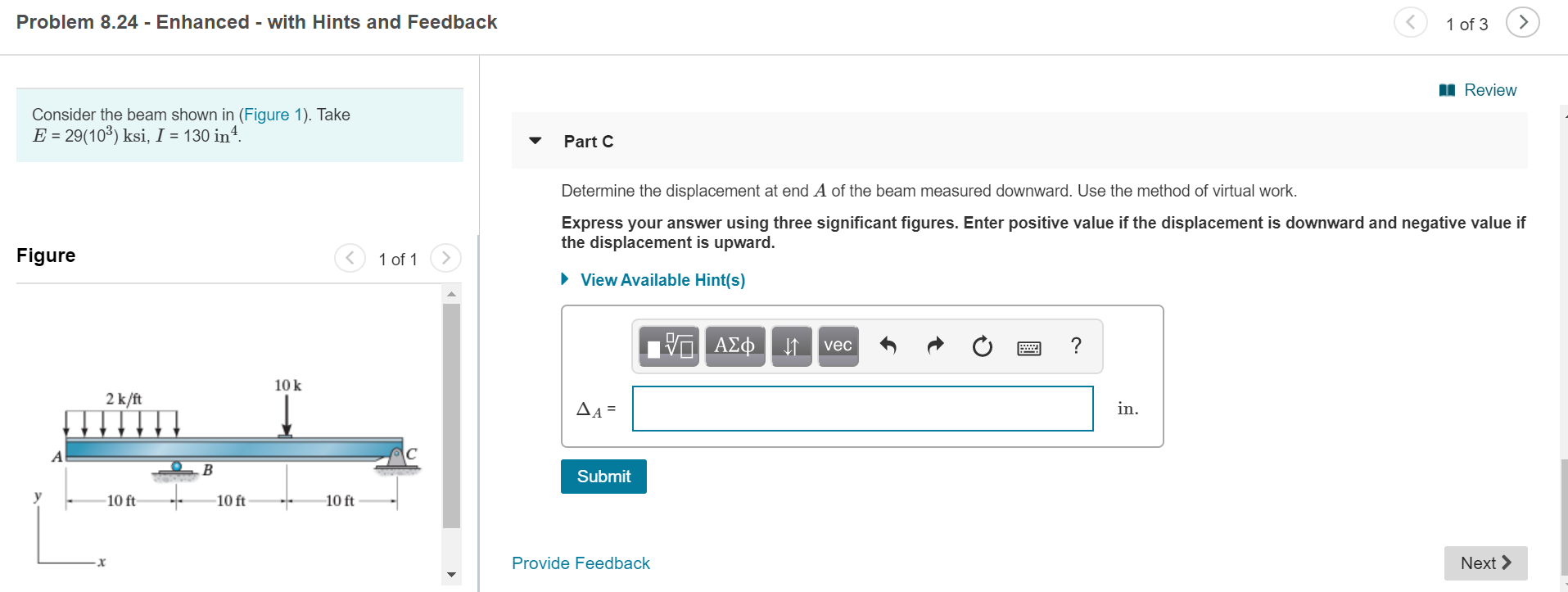This screenshot has width=1568, height=592.
Task: Click the Next button
Action: click(x=1484, y=563)
